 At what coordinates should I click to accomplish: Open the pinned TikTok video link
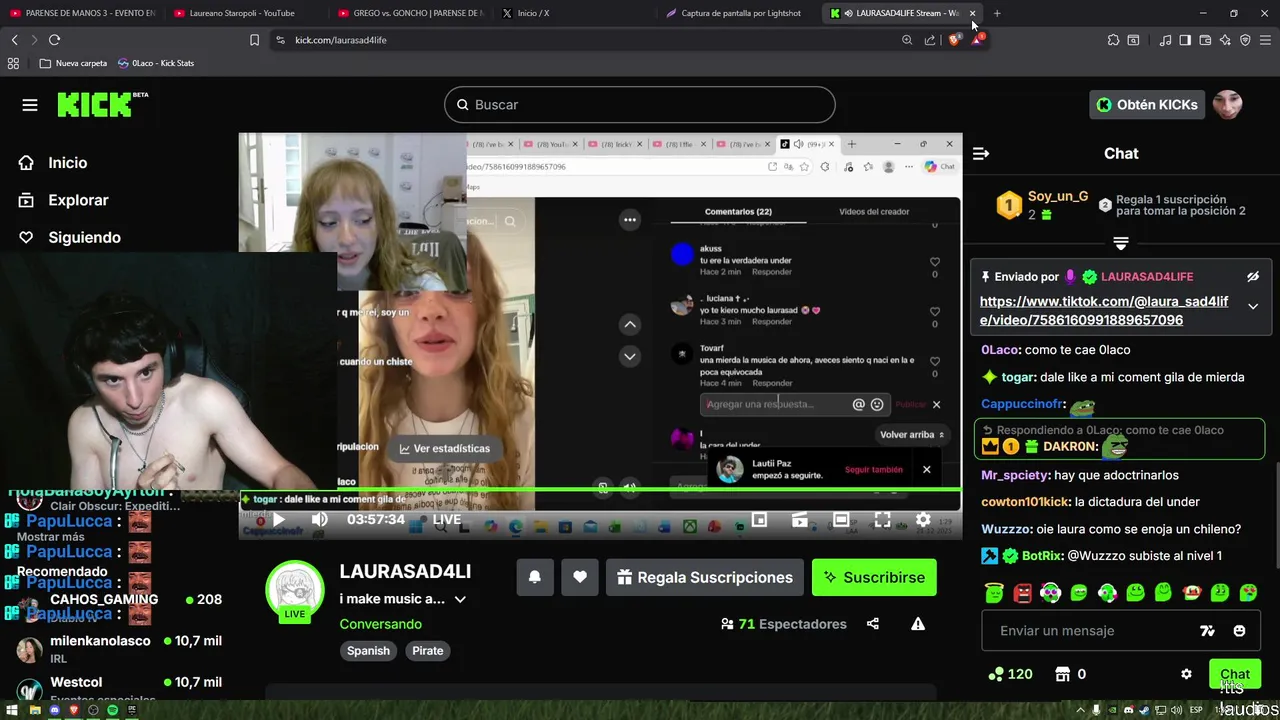click(x=1104, y=311)
